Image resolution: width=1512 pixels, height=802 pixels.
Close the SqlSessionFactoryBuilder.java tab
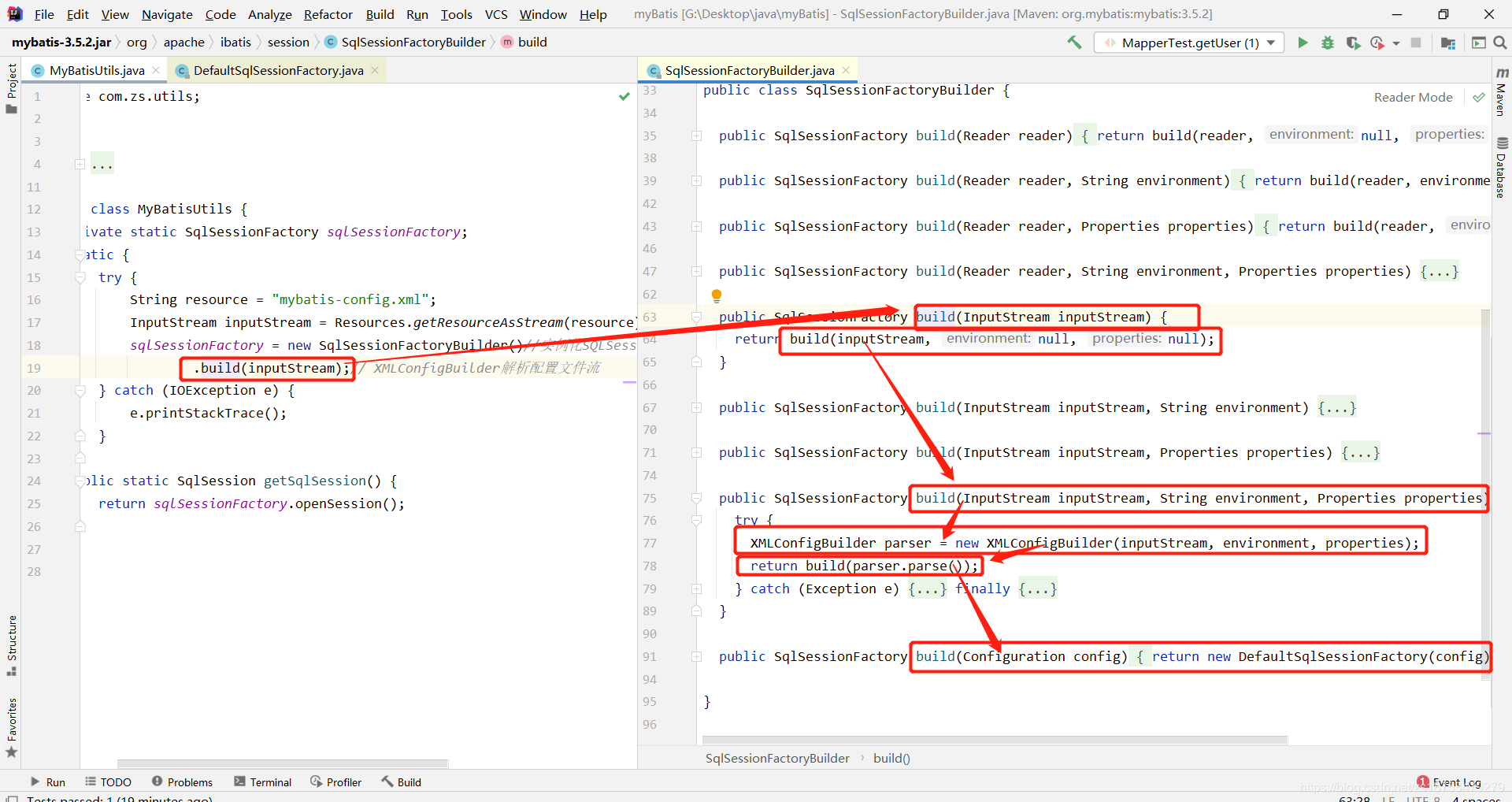[846, 70]
